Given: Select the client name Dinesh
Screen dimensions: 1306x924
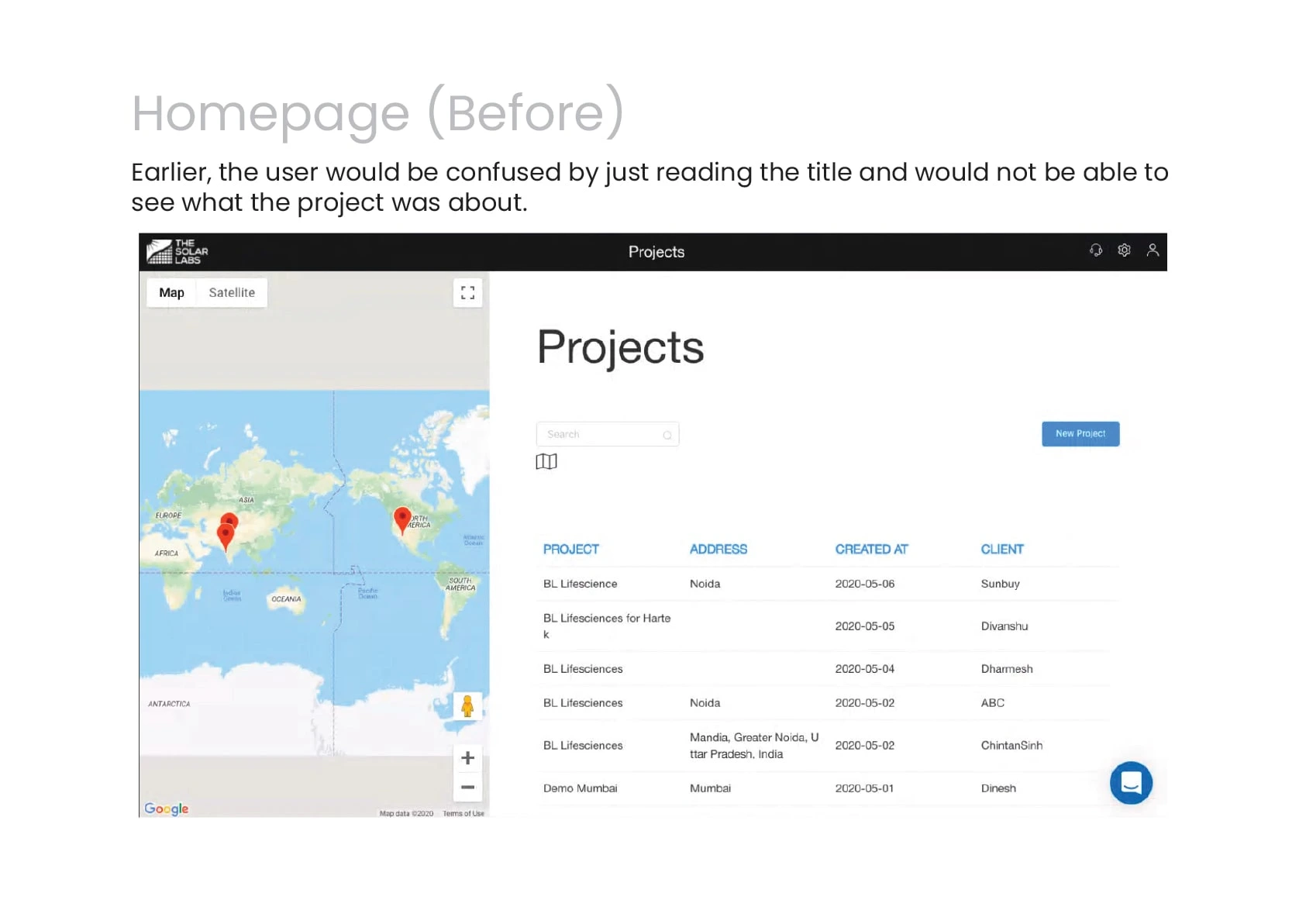Looking at the screenshot, I should (x=998, y=788).
